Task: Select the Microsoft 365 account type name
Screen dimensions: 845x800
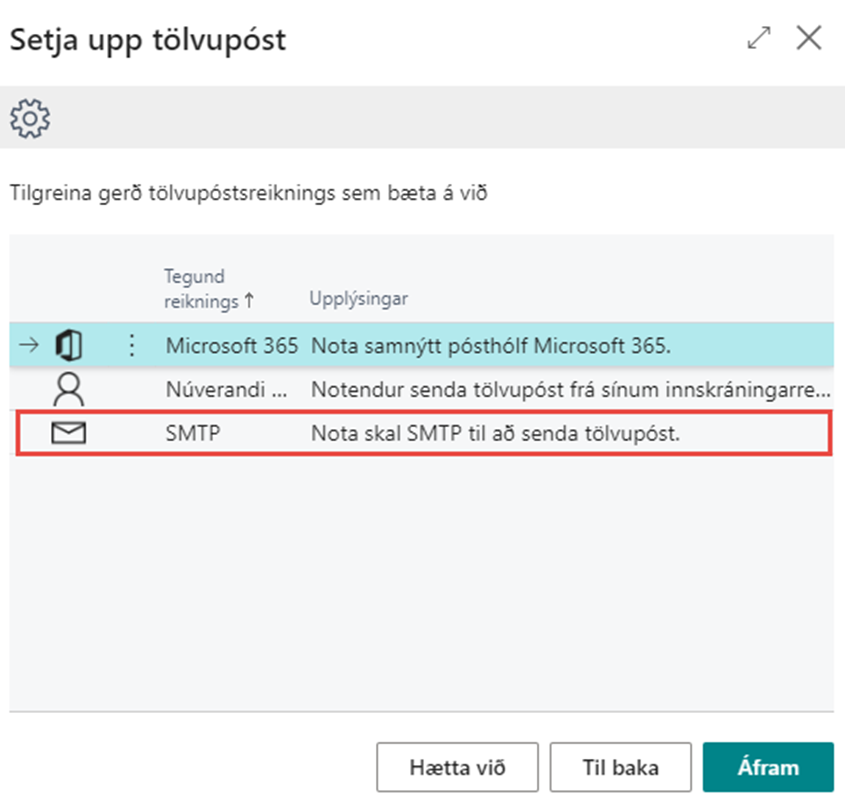Action: click(231, 346)
